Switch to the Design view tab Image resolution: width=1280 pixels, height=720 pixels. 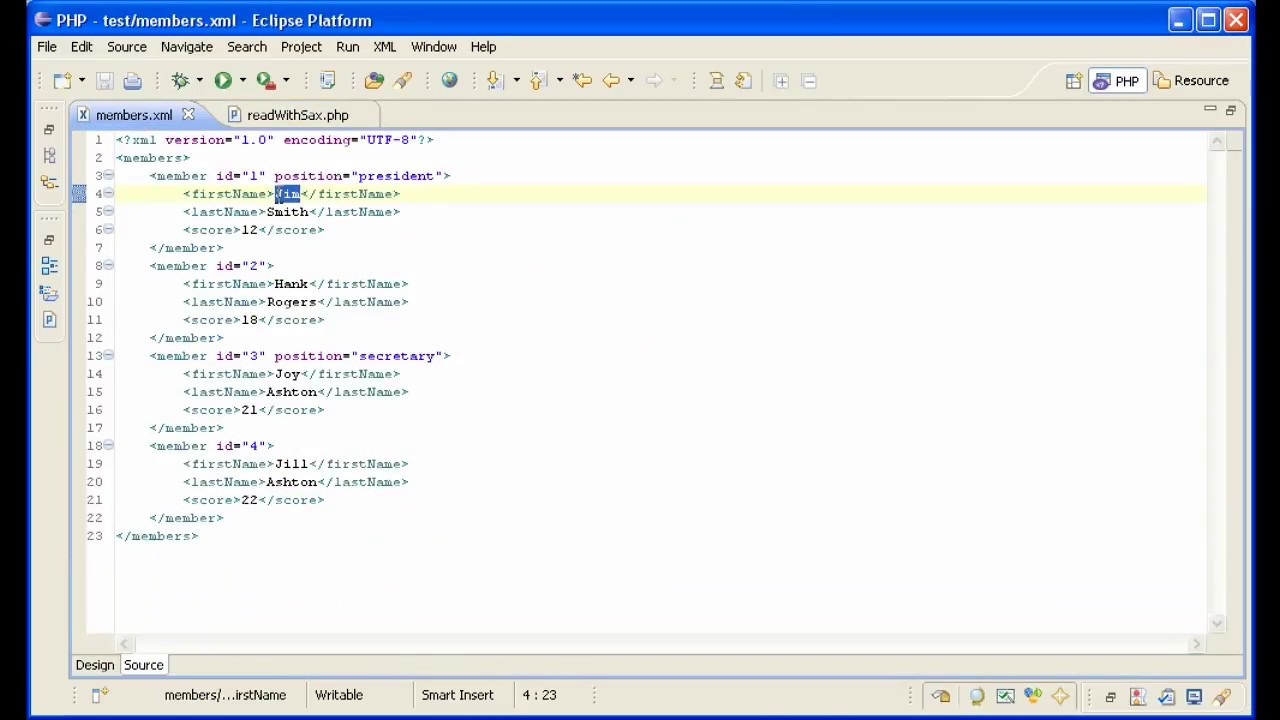coord(95,665)
